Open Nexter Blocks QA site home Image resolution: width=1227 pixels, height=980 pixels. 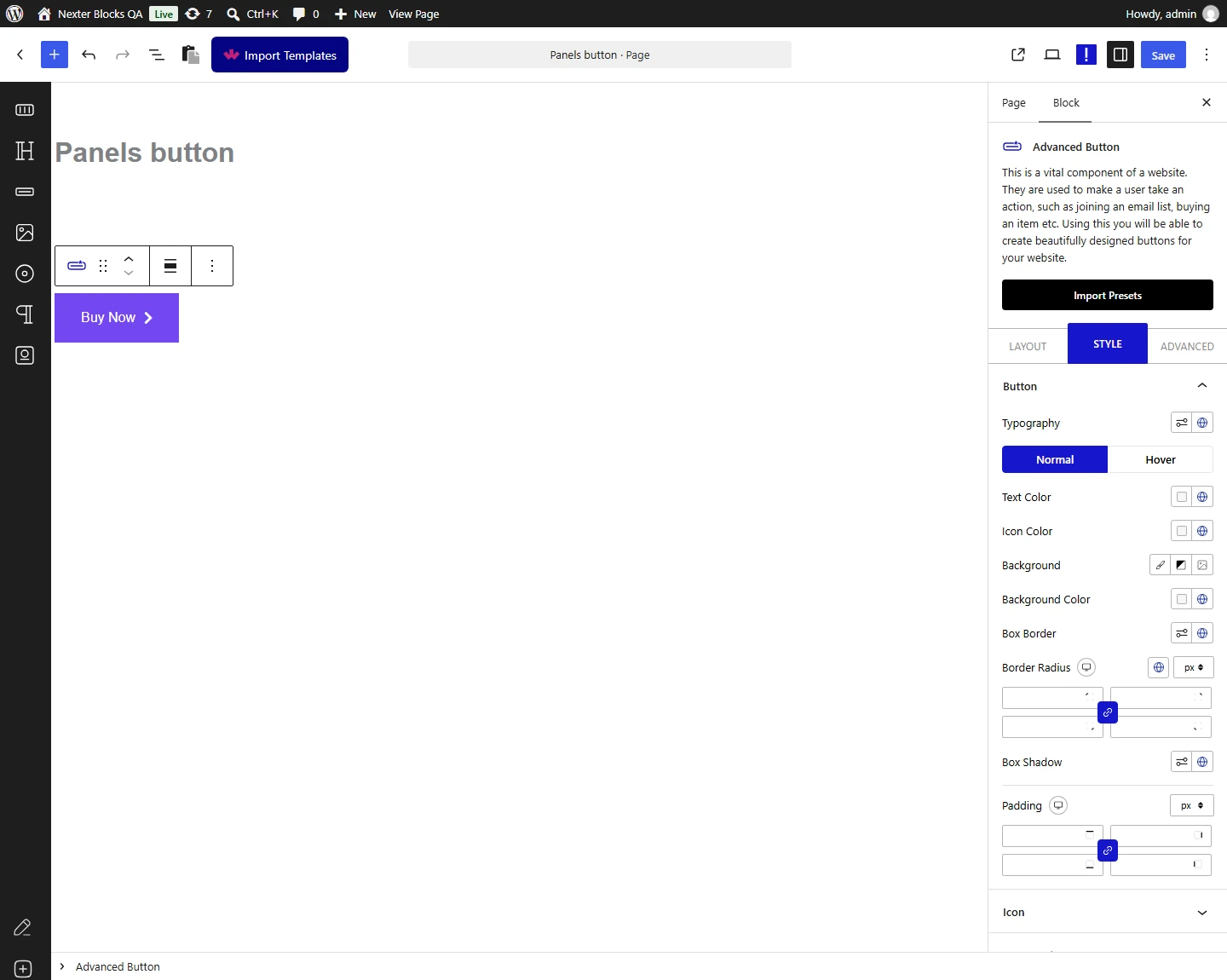(90, 14)
